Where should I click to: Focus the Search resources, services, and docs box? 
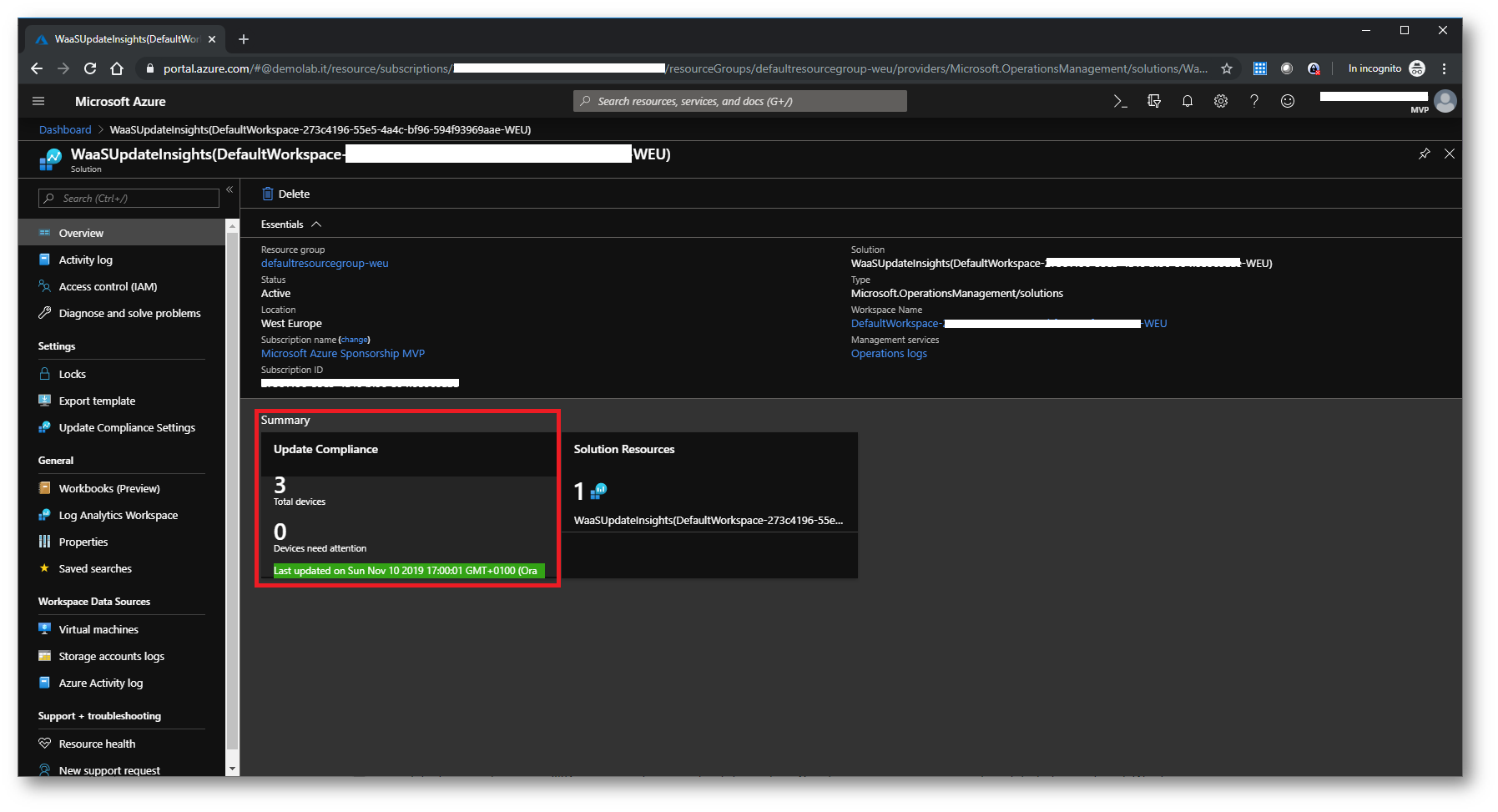pyautogui.click(x=739, y=101)
